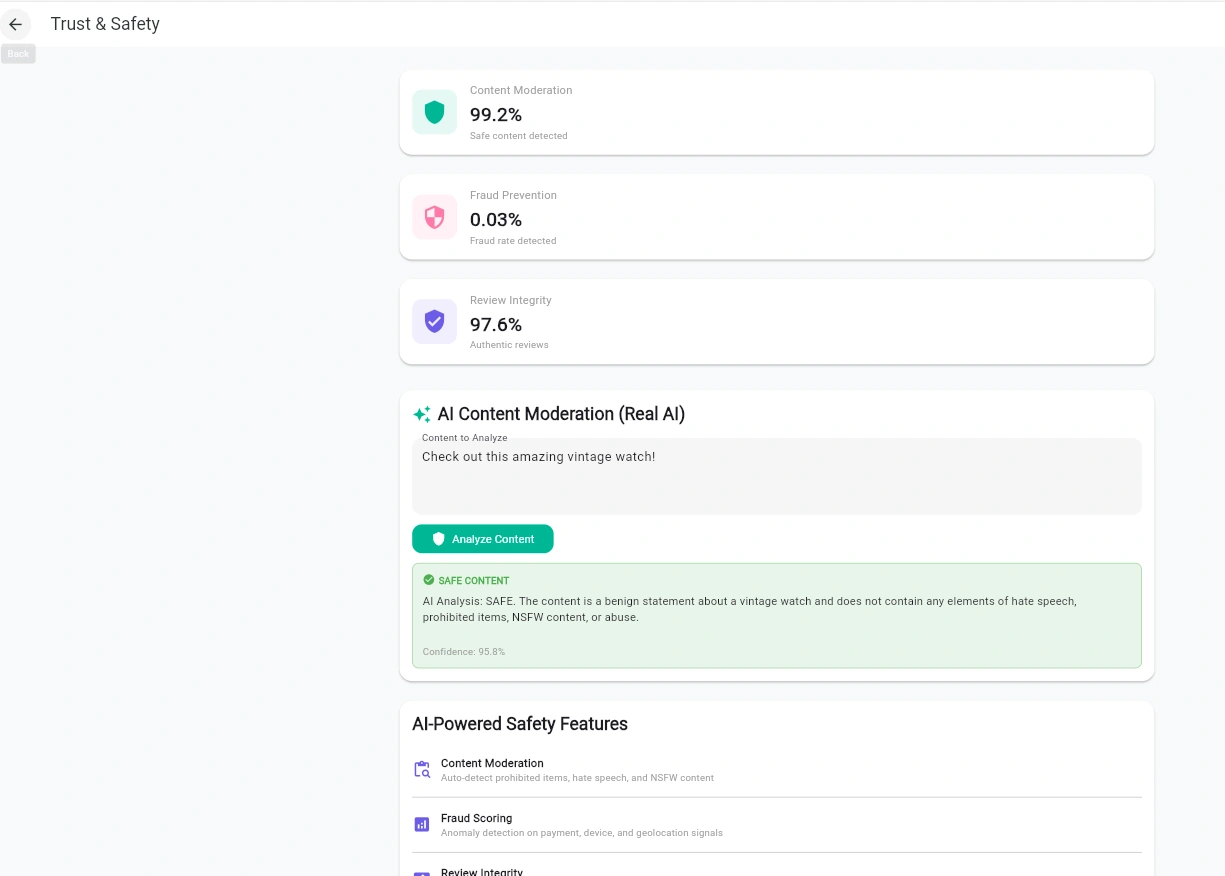Viewport: 1225px width, 876px height.
Task: Click the Trust & Safety page title
Action: 105,24
